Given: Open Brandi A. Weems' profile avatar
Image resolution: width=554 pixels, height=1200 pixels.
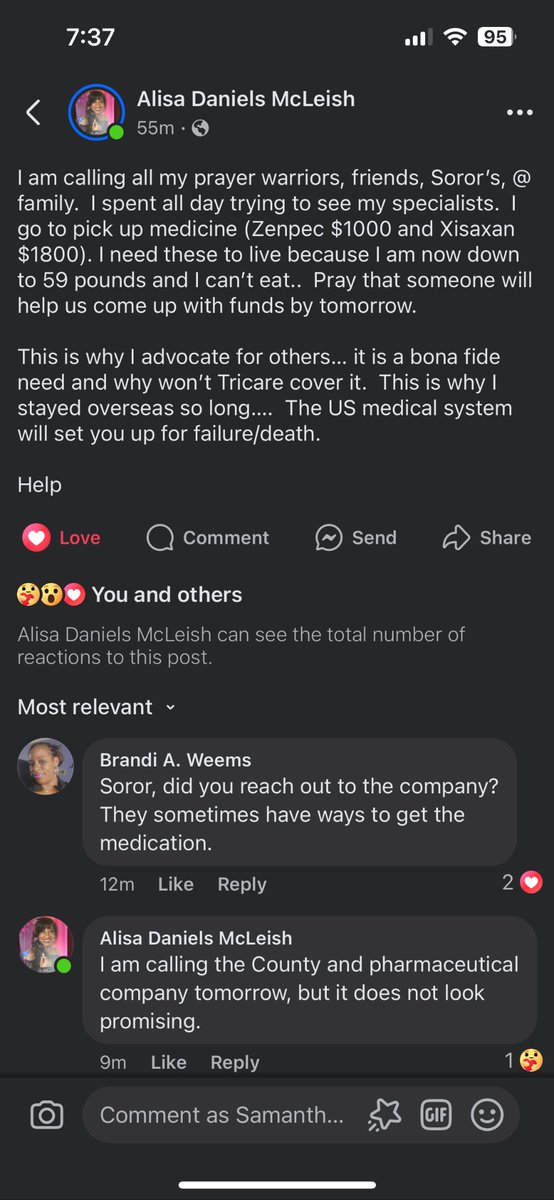Looking at the screenshot, I should (x=46, y=767).
